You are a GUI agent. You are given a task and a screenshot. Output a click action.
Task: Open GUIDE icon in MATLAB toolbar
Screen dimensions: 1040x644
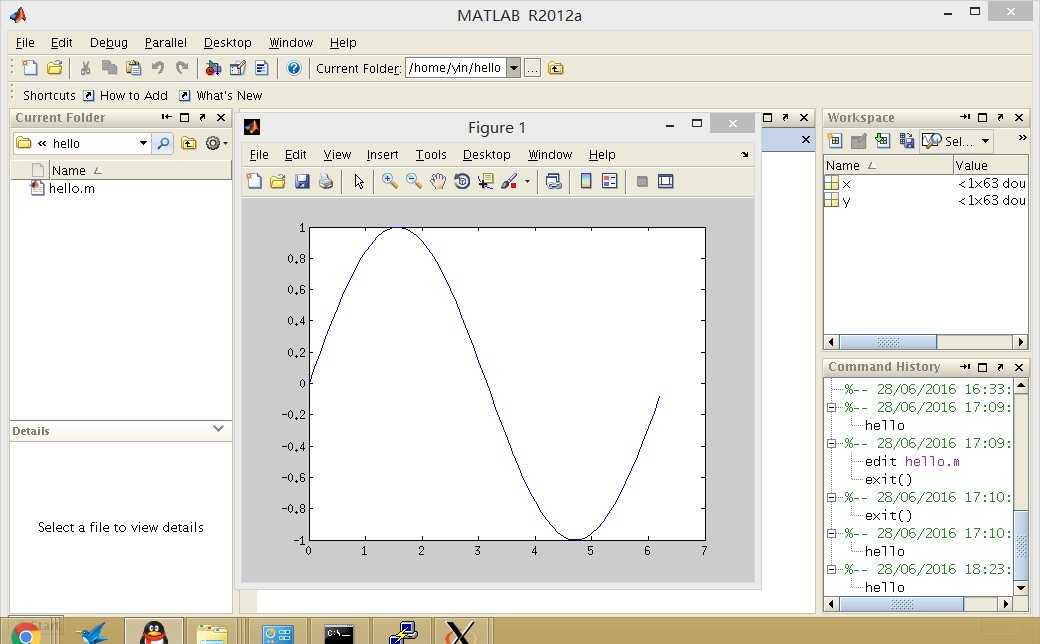click(x=237, y=68)
